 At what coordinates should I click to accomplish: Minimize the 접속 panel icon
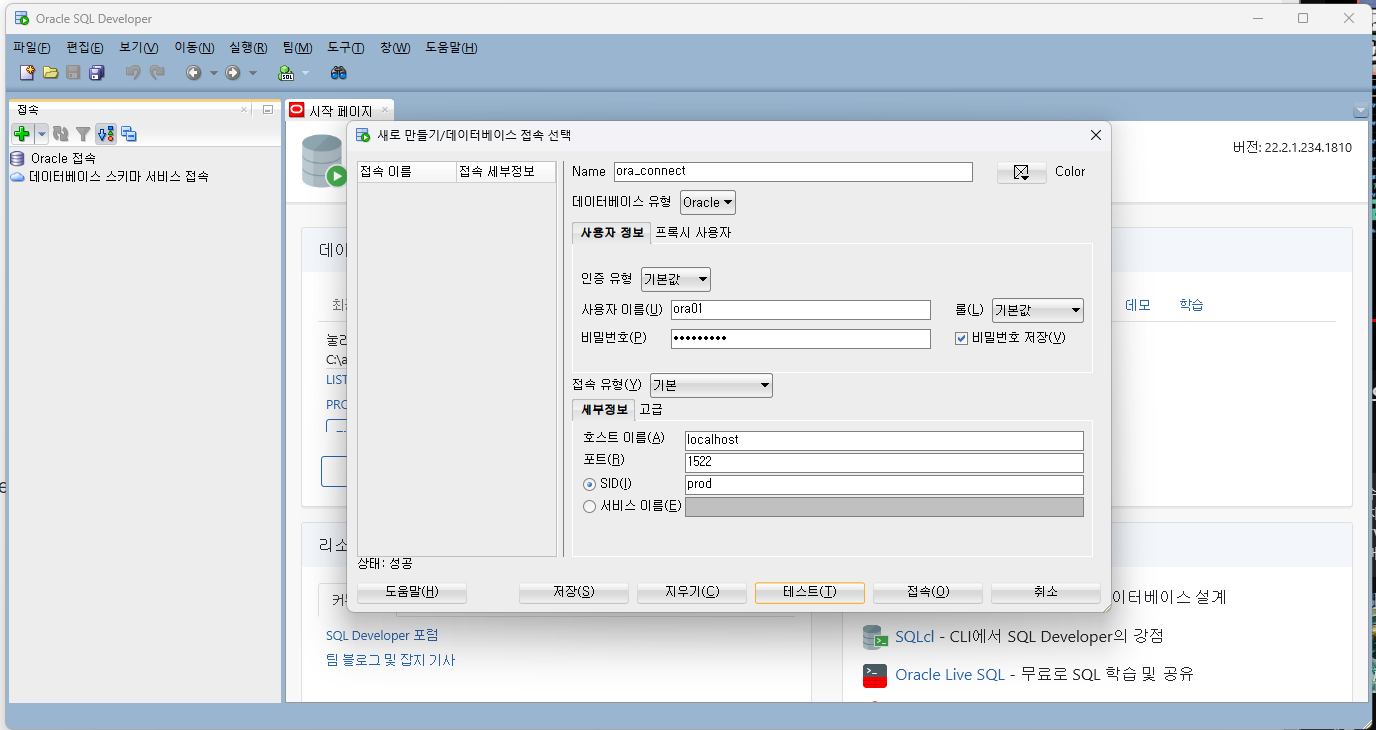click(267, 109)
